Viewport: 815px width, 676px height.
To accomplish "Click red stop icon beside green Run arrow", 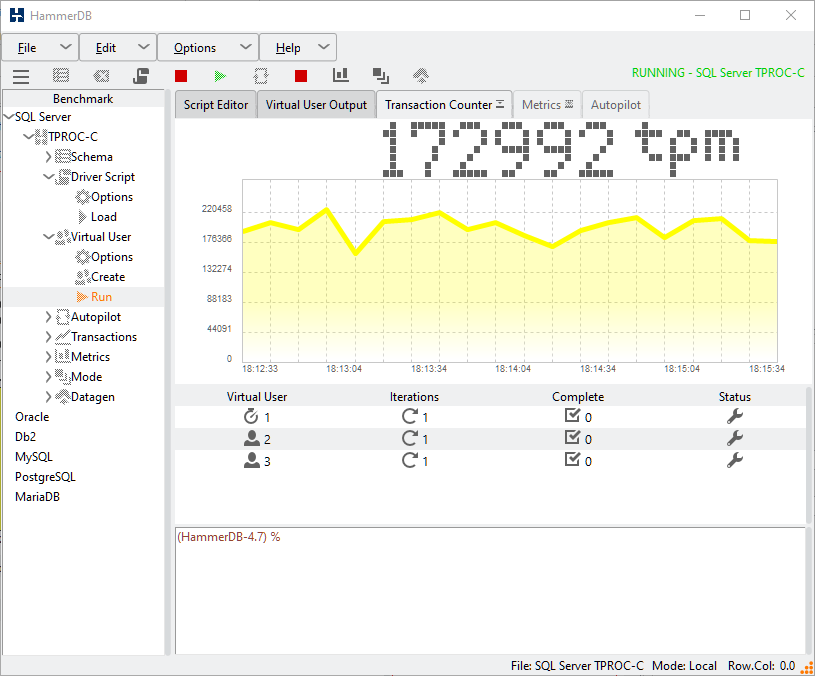I will (181, 76).
